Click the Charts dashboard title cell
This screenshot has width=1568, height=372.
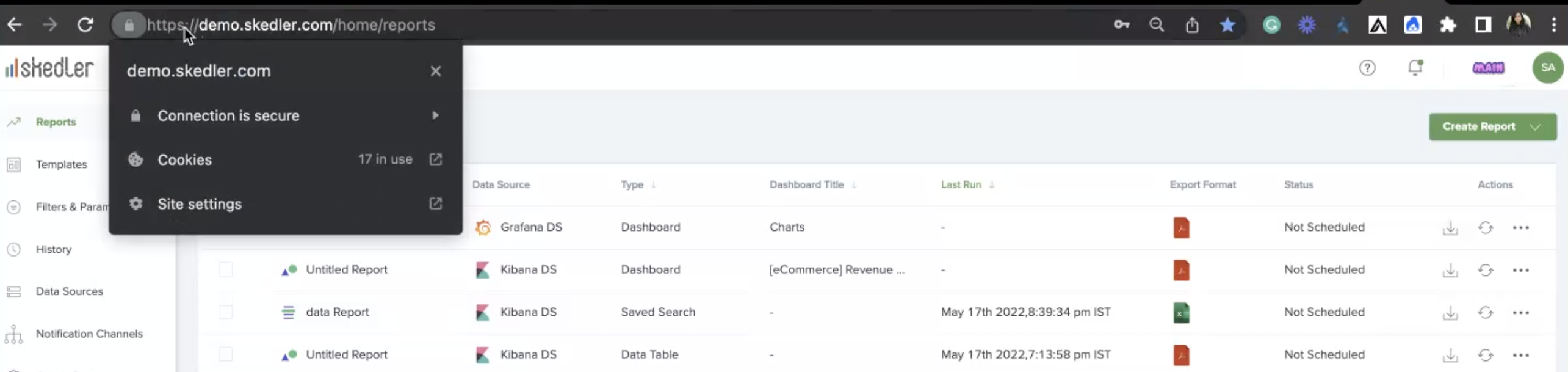coord(787,227)
